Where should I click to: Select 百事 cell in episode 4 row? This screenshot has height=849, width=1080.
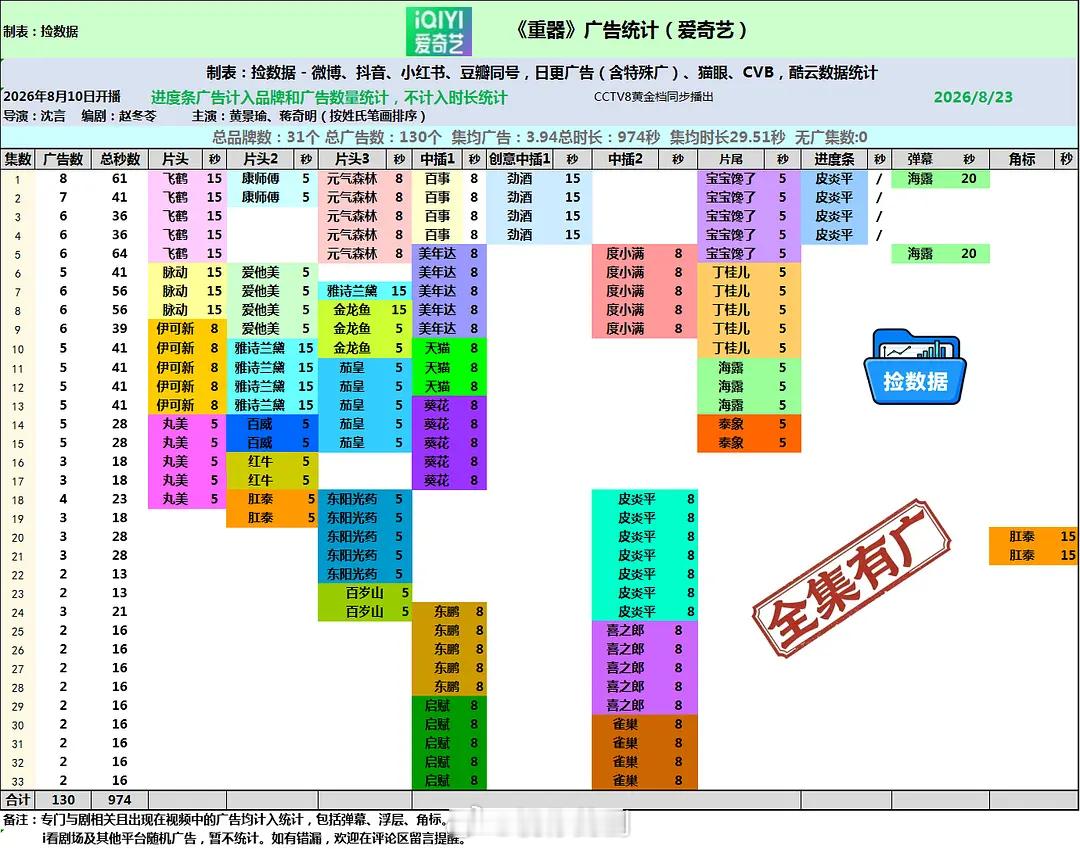point(437,234)
